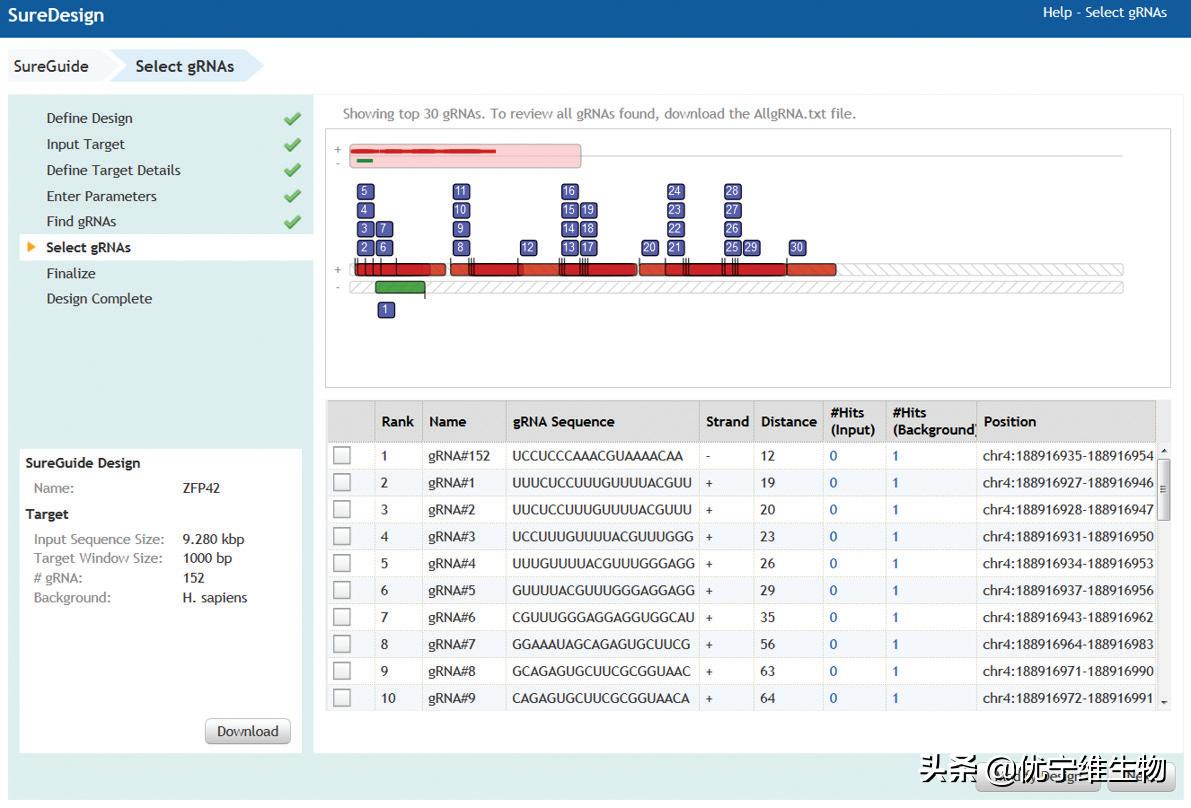
Task: Go to the Finalize step
Action: 71,273
